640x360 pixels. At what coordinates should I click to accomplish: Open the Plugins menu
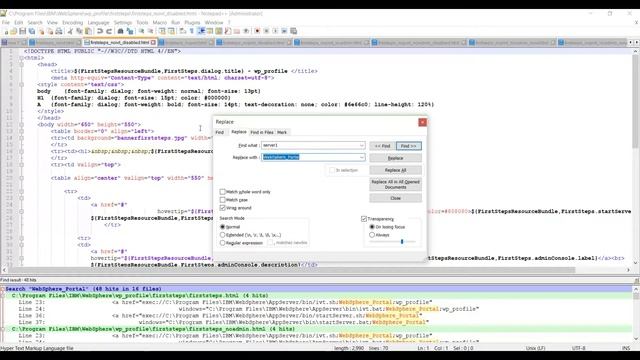point(192,22)
